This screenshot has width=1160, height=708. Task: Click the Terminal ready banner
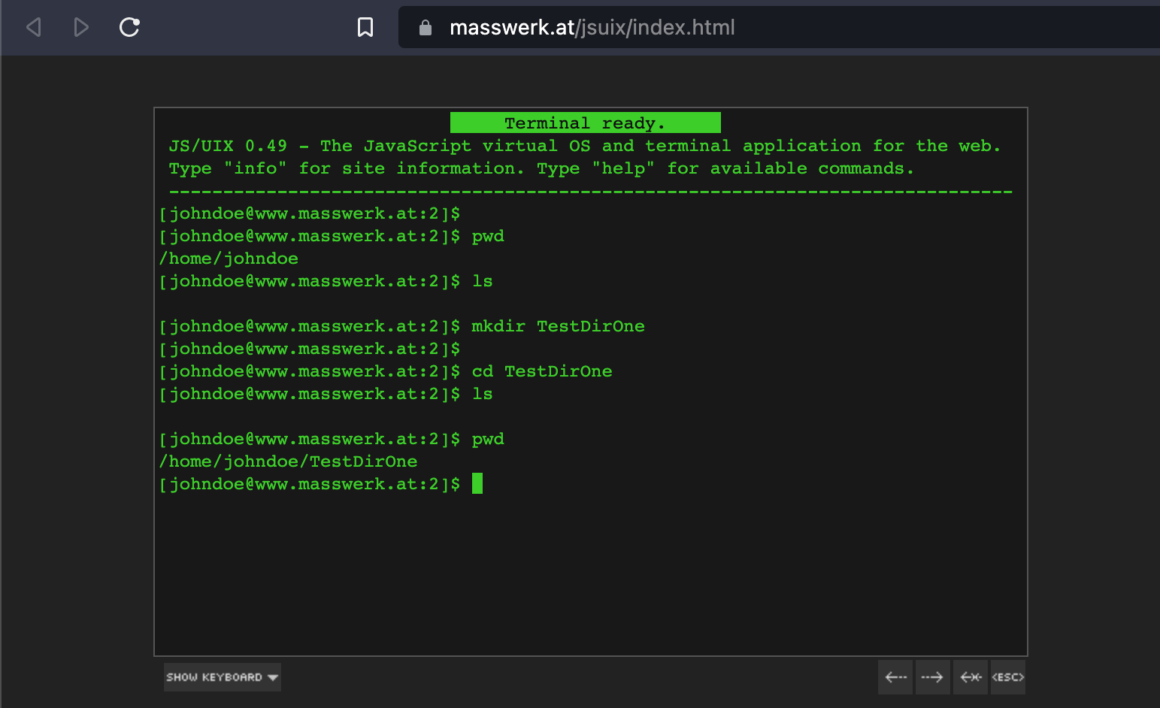click(584, 122)
